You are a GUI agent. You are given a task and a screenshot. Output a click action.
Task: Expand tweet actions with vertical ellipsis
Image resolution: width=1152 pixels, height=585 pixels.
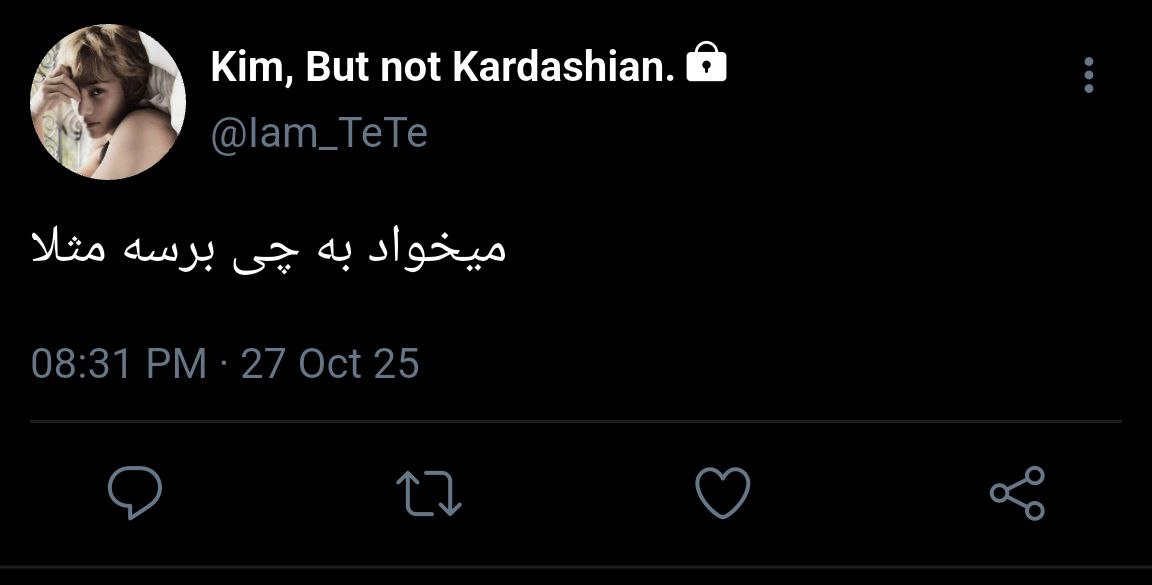point(1089,75)
